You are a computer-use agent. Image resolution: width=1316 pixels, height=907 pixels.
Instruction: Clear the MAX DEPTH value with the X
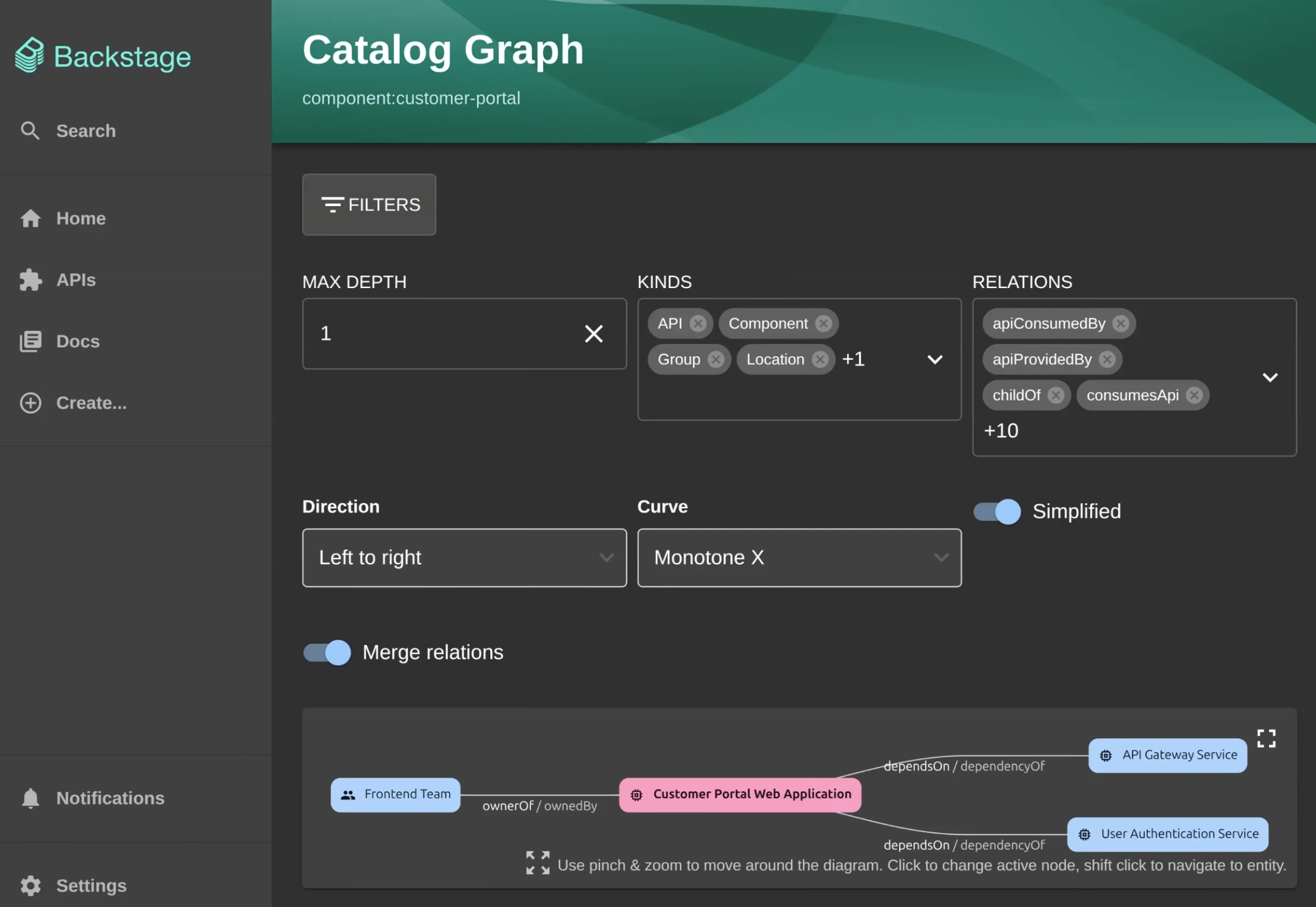[x=594, y=333]
